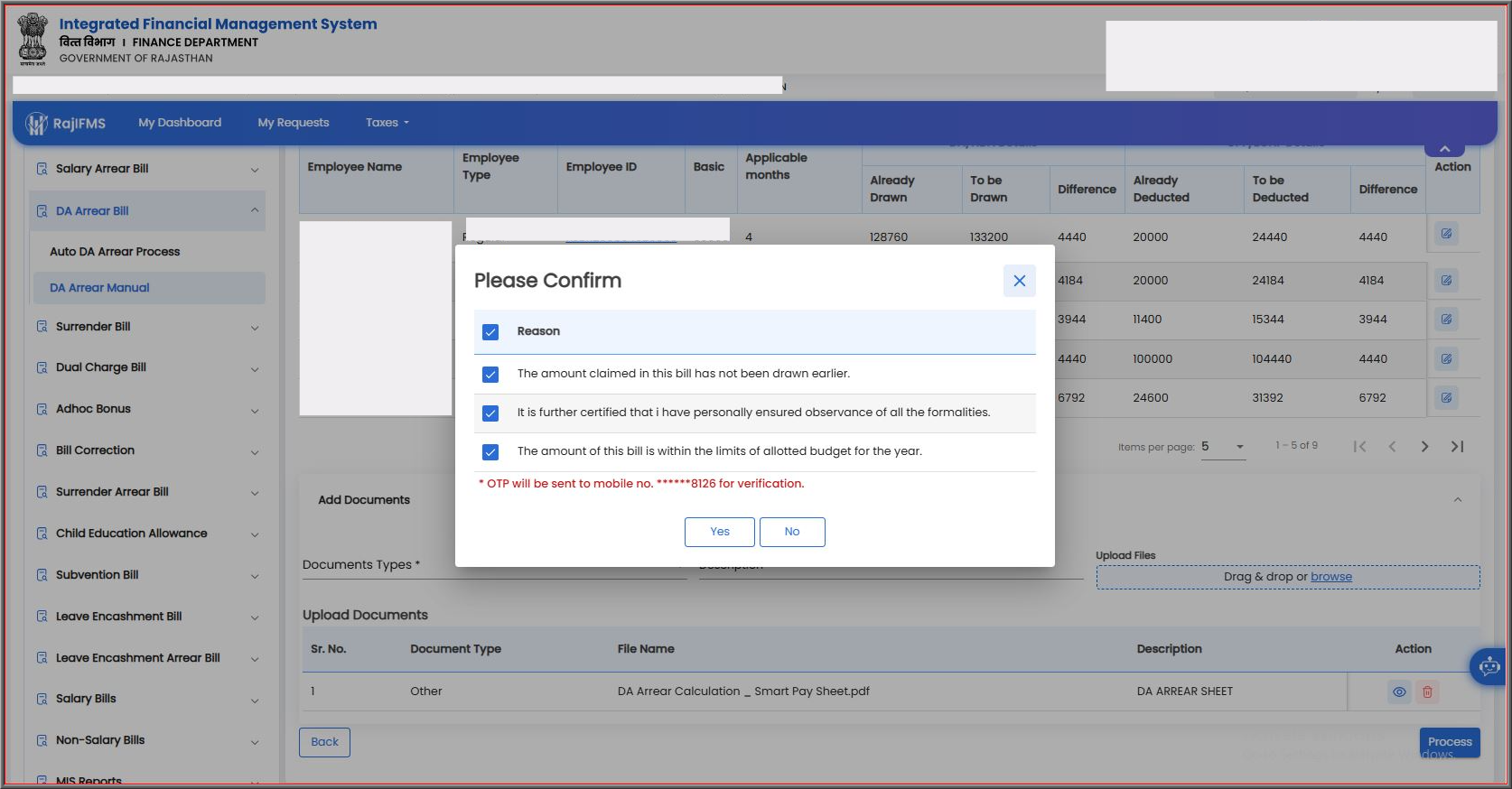Go to the next page of results
Image resolution: width=1512 pixels, height=789 pixels.
[1424, 447]
